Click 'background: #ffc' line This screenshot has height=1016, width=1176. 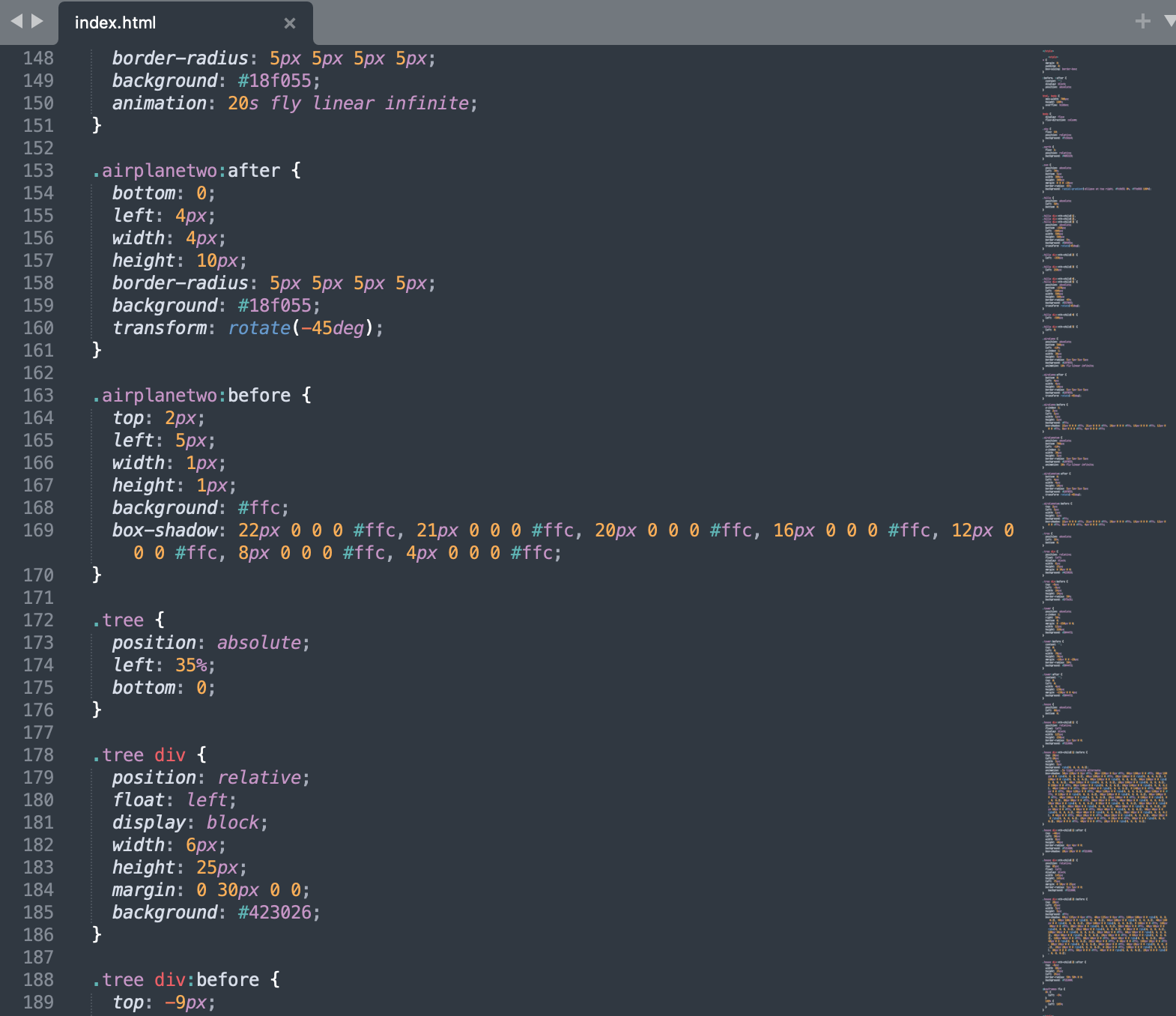tap(200, 508)
